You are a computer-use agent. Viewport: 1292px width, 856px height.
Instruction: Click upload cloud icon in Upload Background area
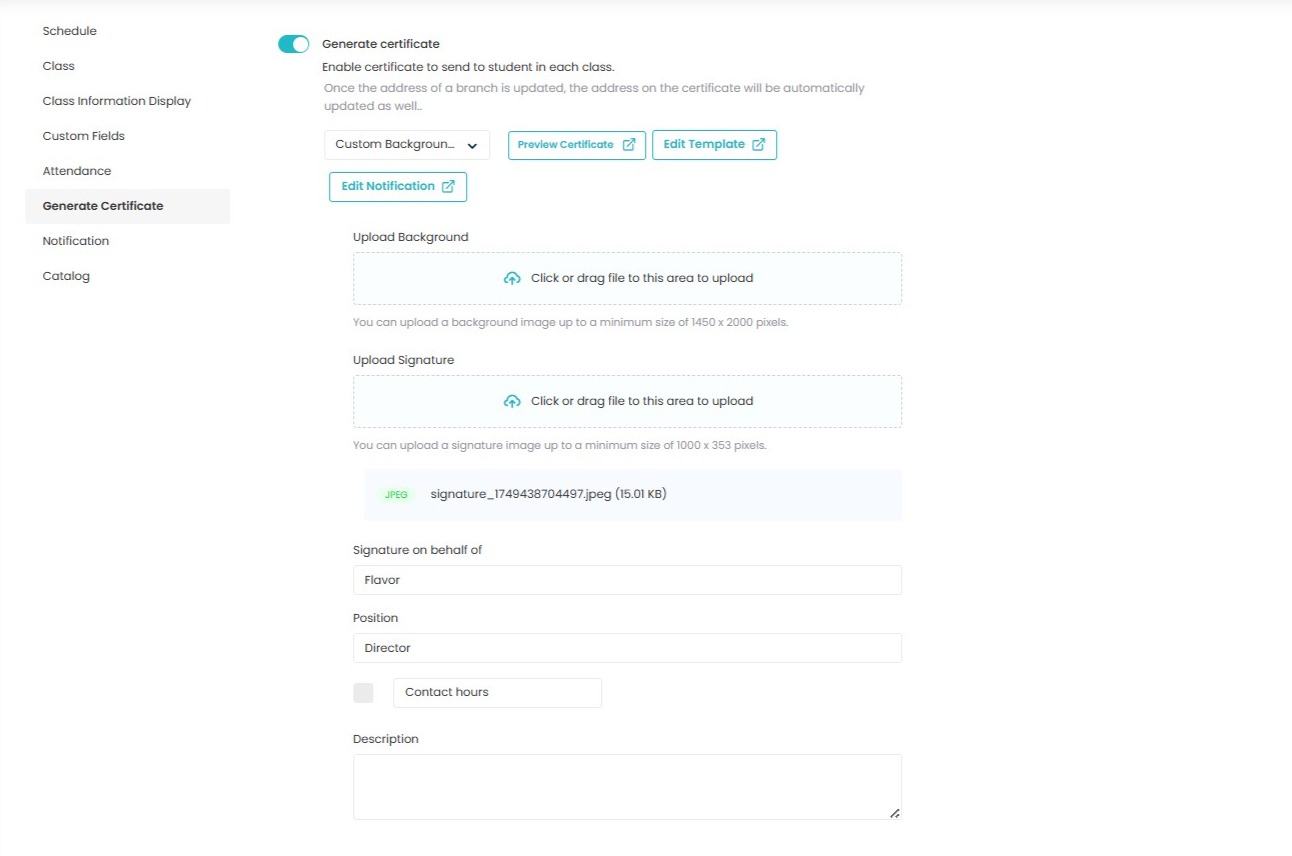[x=512, y=279]
